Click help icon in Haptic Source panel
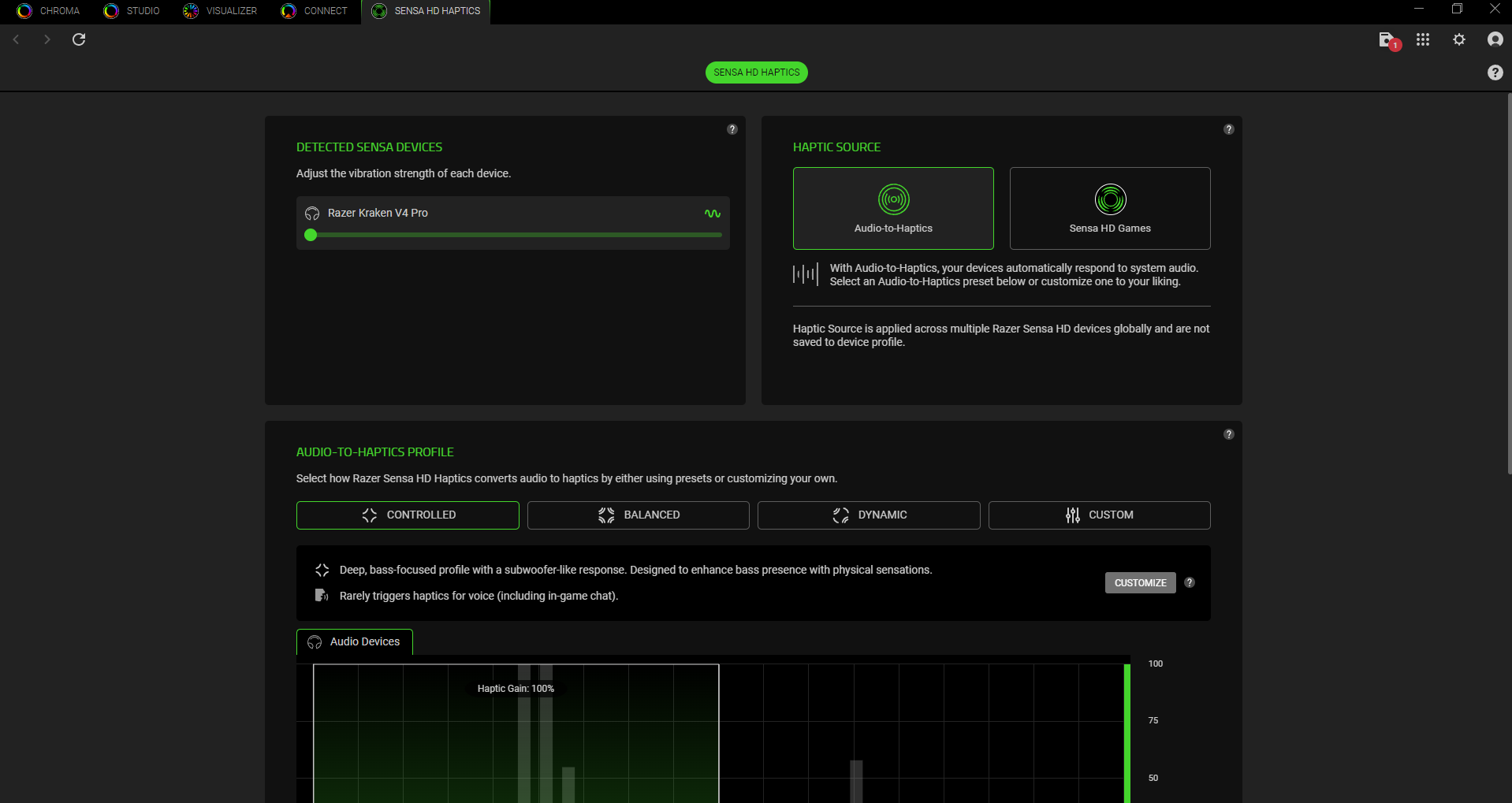Viewport: 1512px width, 803px height. click(x=1228, y=129)
